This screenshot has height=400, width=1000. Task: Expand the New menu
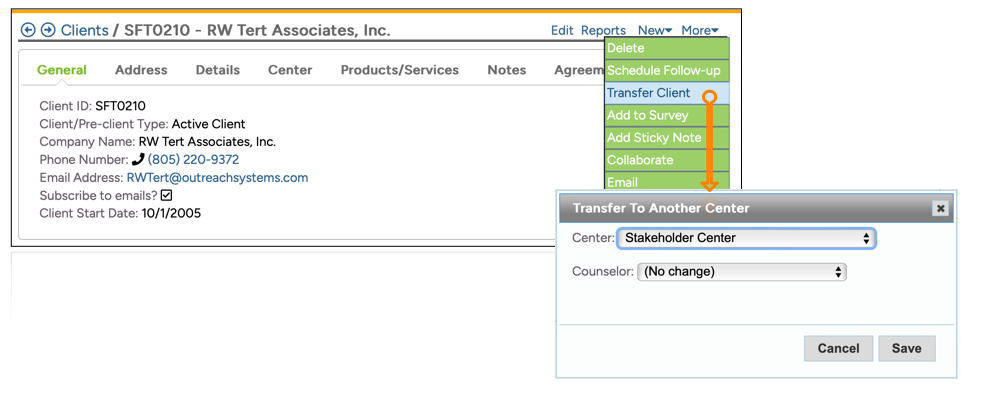(x=655, y=31)
